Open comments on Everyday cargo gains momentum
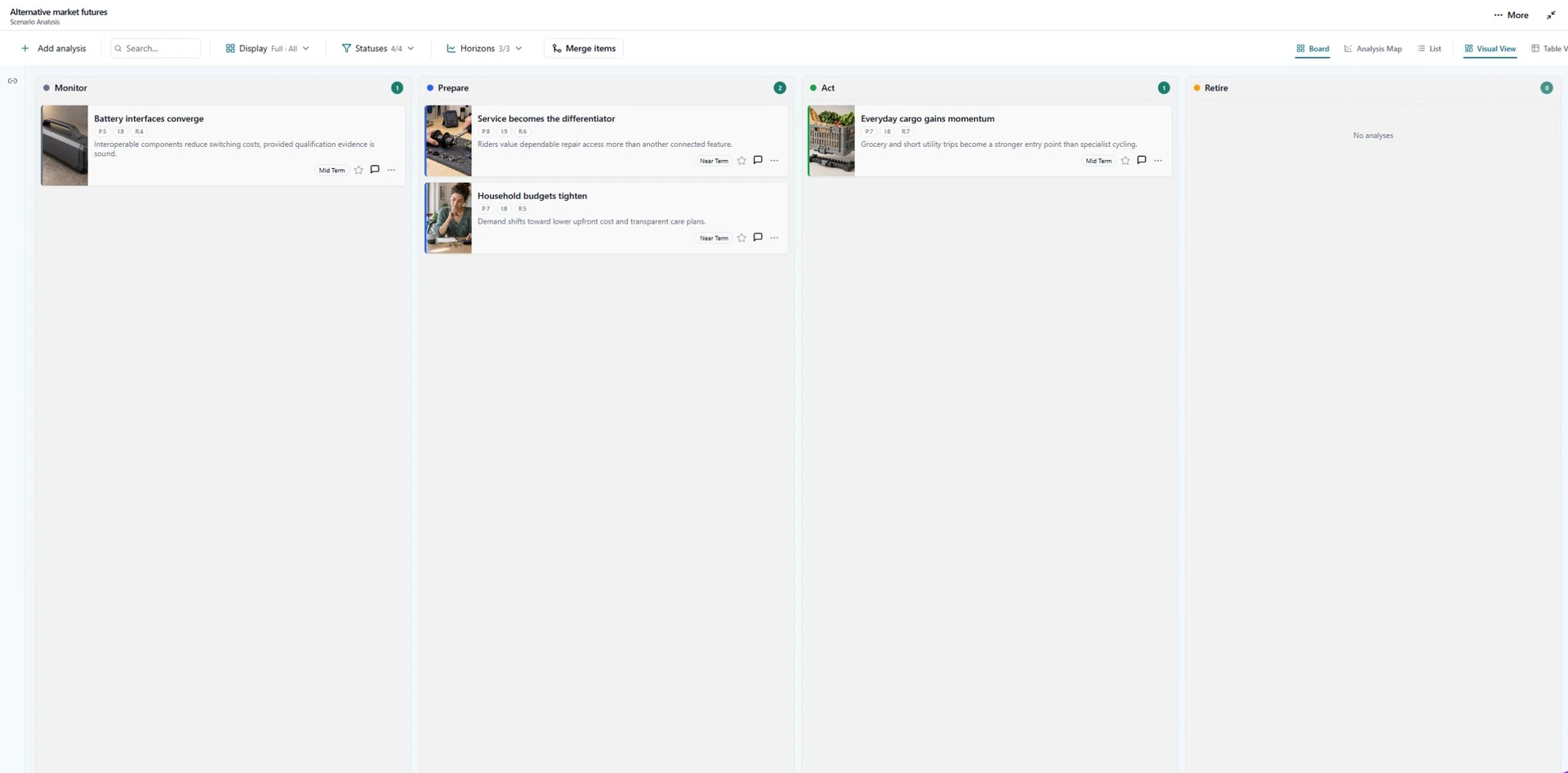The image size is (1568, 773). (x=1142, y=160)
